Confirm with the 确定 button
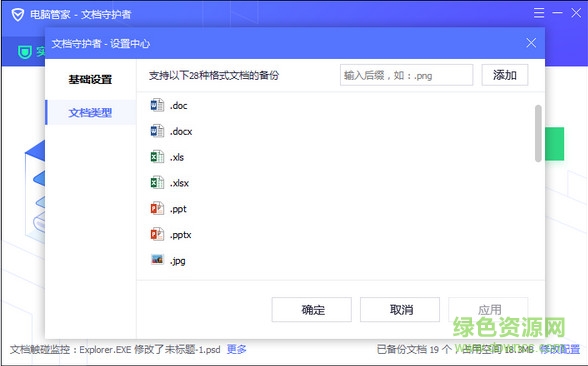This screenshot has width=588, height=366. point(312,310)
